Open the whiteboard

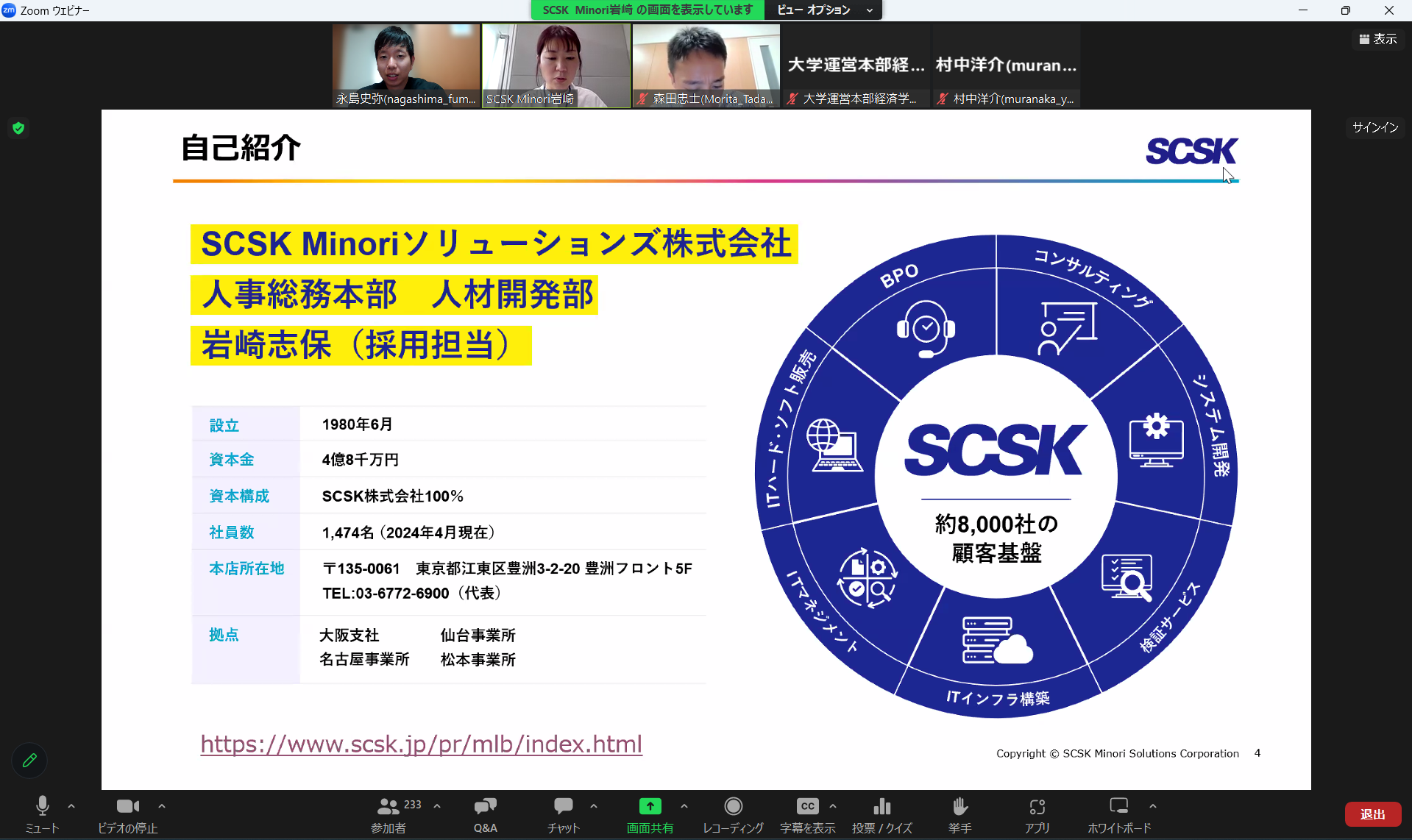pos(1118,814)
